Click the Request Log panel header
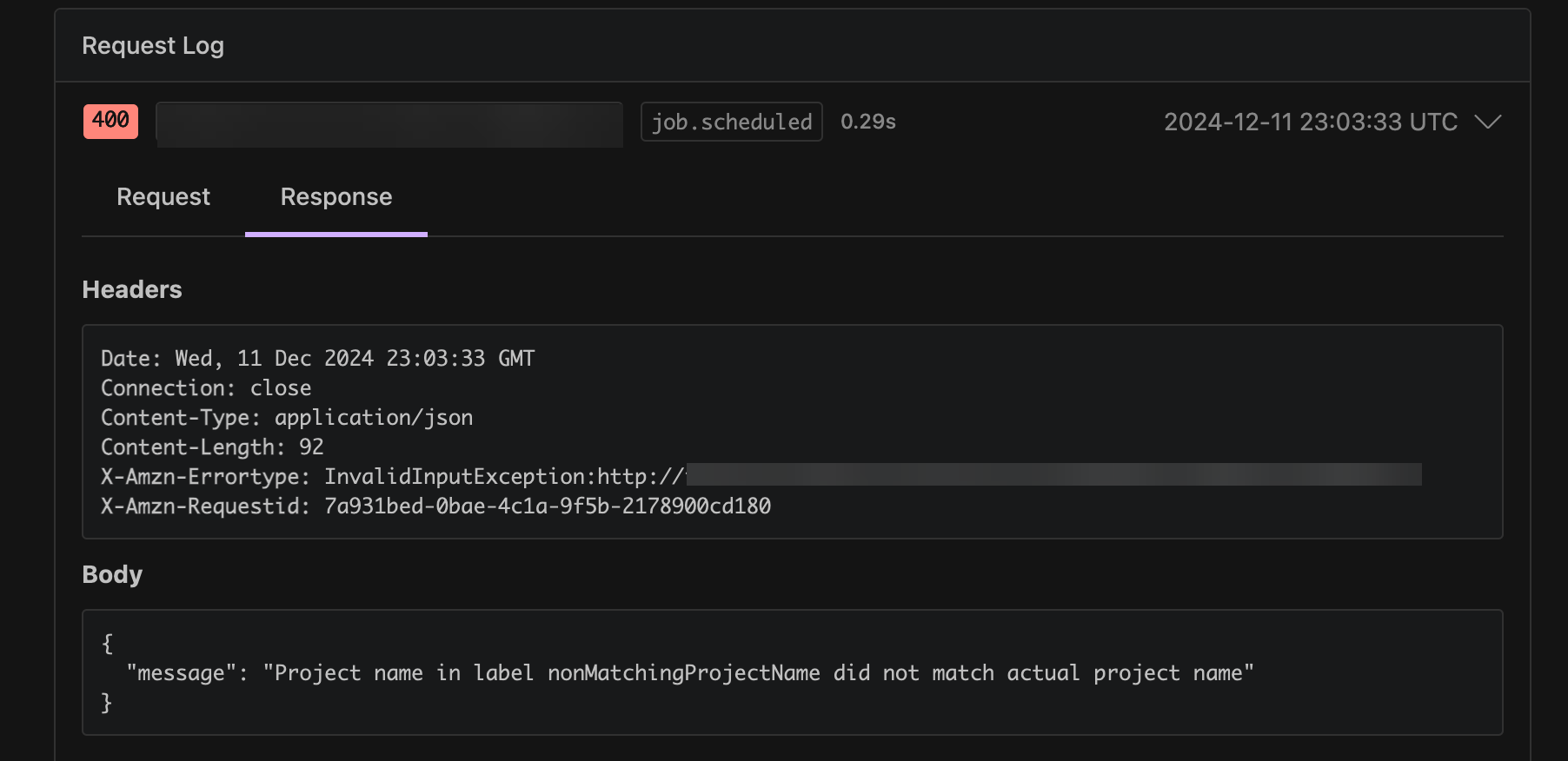 [153, 45]
